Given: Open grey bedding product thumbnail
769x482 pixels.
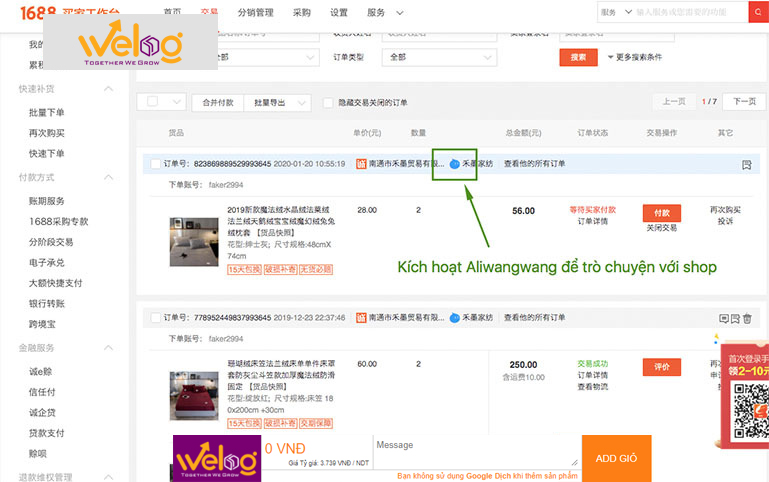Looking at the screenshot, I should (x=194, y=242).
